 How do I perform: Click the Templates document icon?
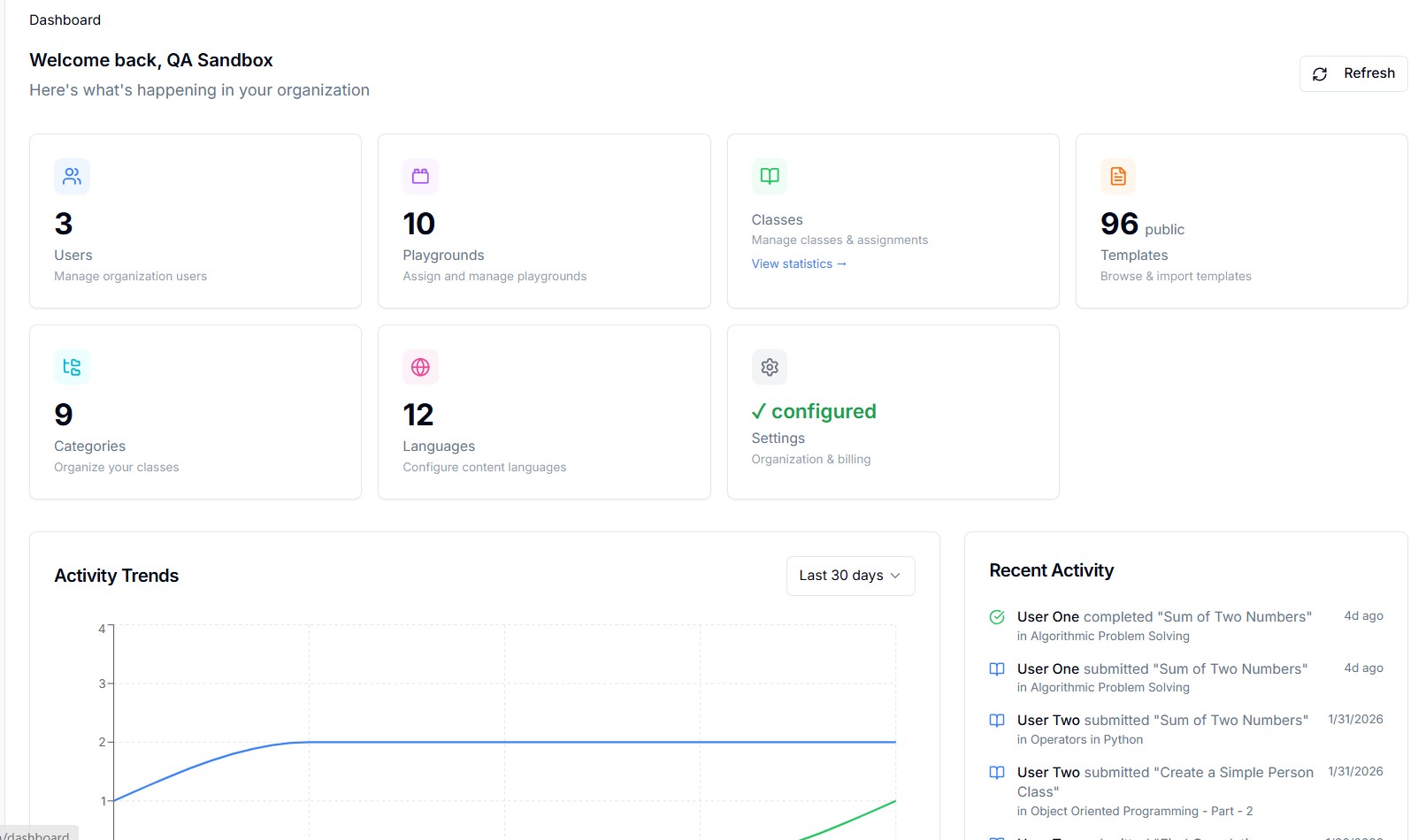pos(1118,176)
